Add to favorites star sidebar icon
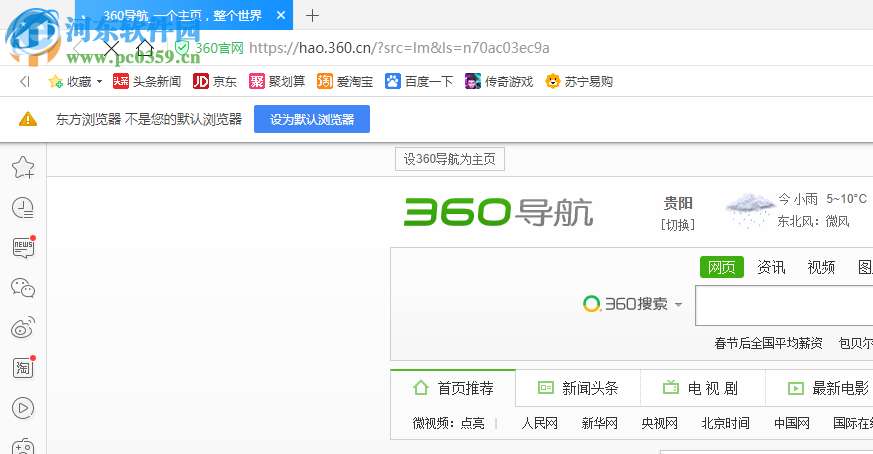The height and width of the screenshot is (454, 873). click(23, 167)
